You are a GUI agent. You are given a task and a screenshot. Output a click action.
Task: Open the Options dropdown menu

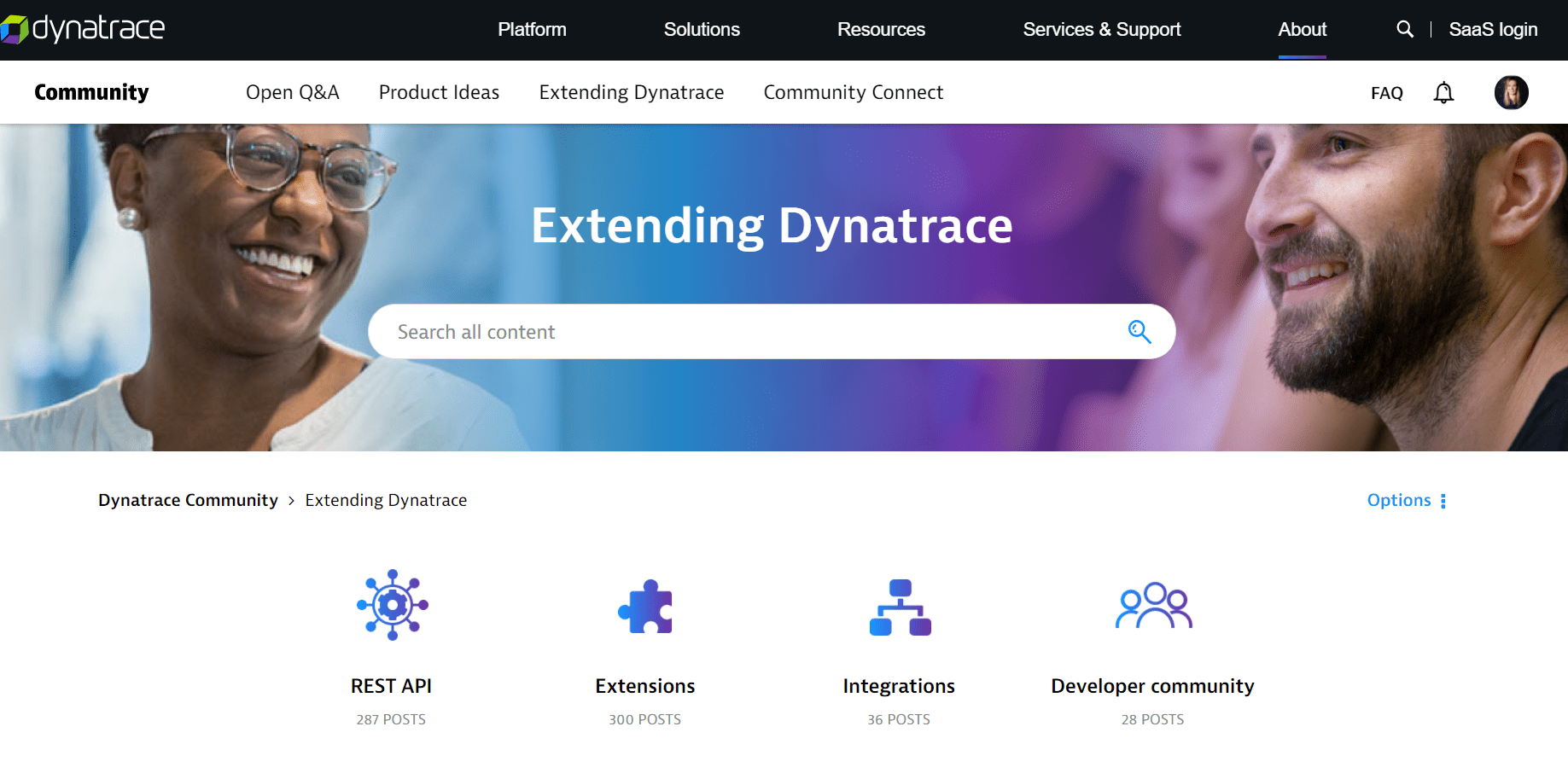point(1407,500)
